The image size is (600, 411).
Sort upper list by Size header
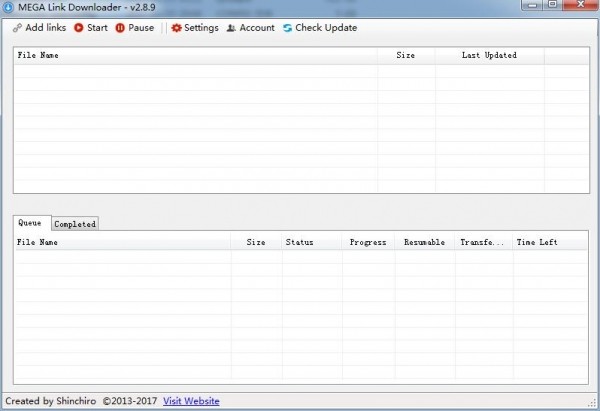click(406, 55)
